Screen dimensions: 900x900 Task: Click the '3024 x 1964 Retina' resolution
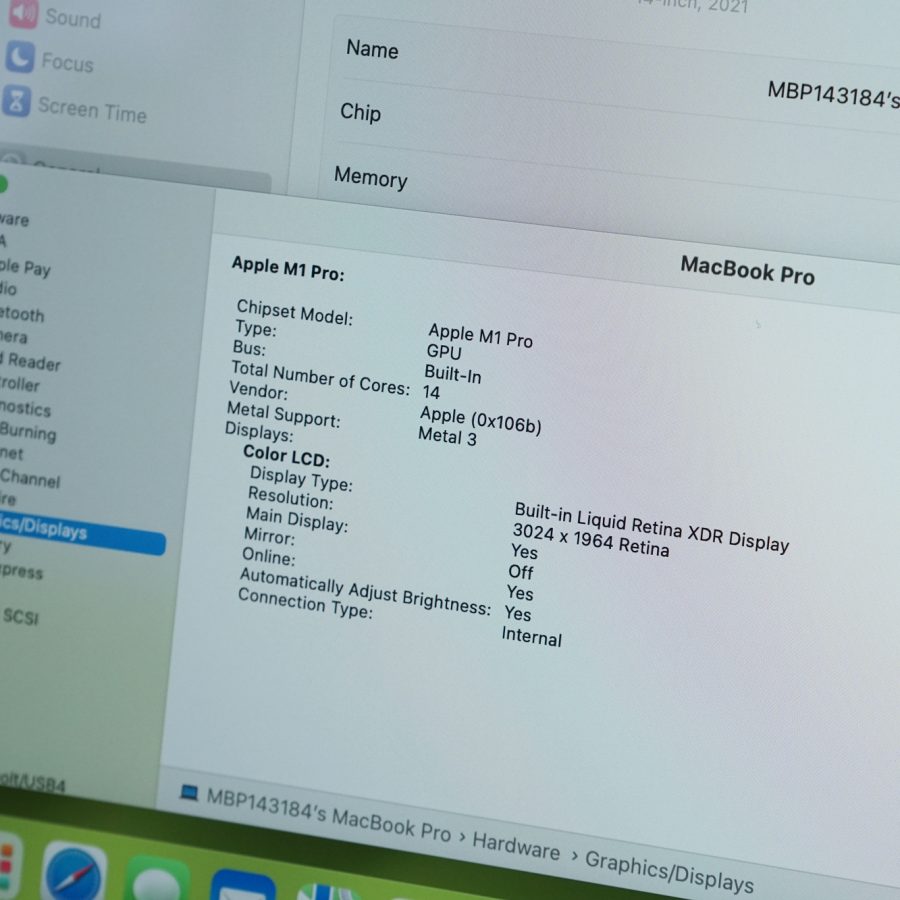click(x=591, y=540)
